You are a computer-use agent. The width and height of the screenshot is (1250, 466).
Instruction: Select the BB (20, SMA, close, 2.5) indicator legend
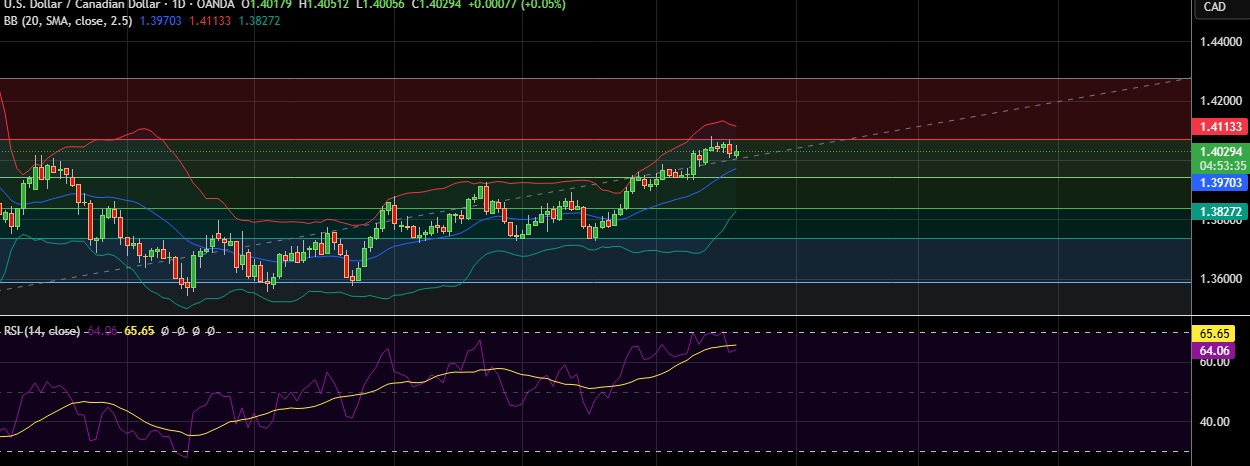click(67, 20)
